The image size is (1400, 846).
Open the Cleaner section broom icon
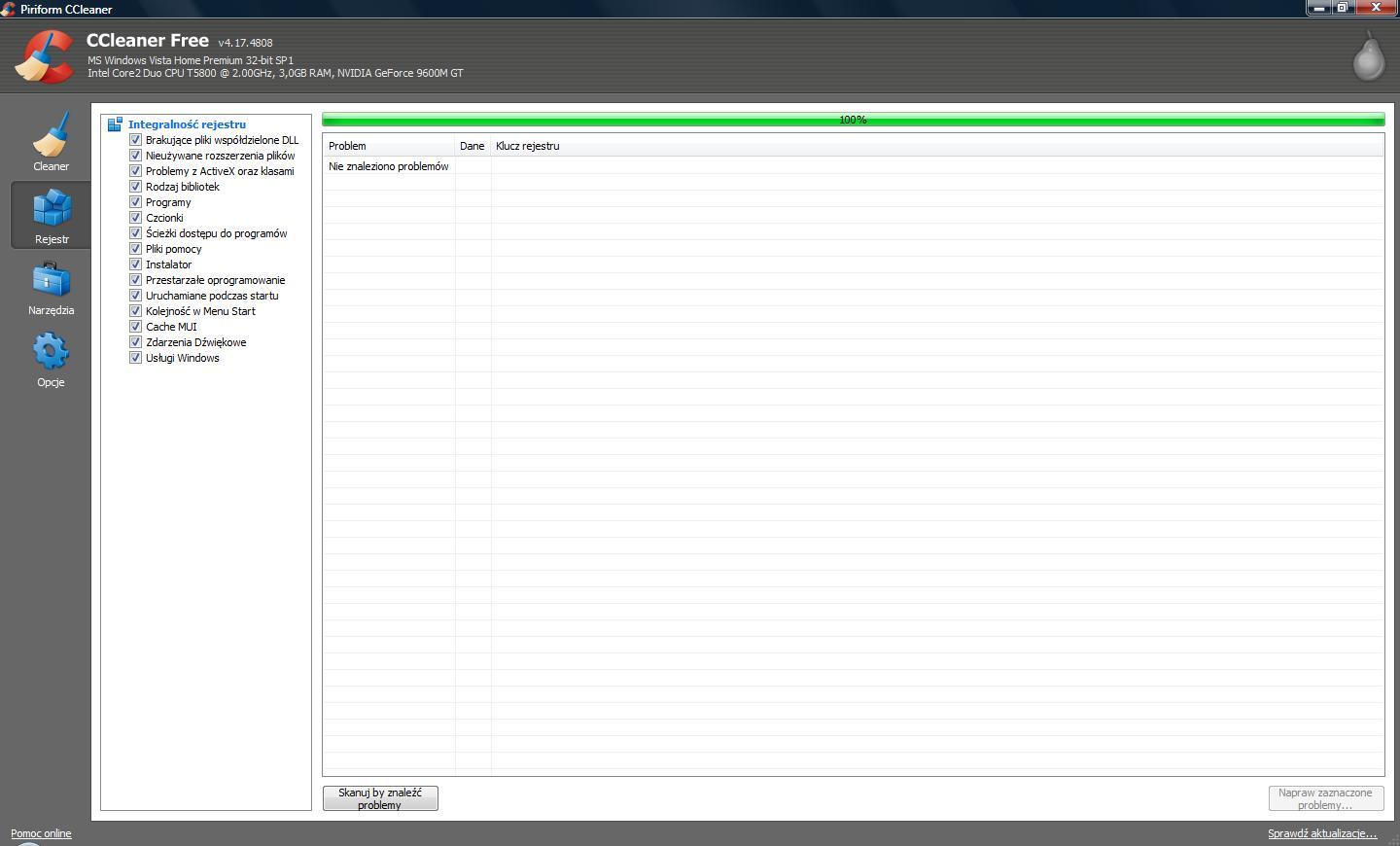[x=51, y=133]
